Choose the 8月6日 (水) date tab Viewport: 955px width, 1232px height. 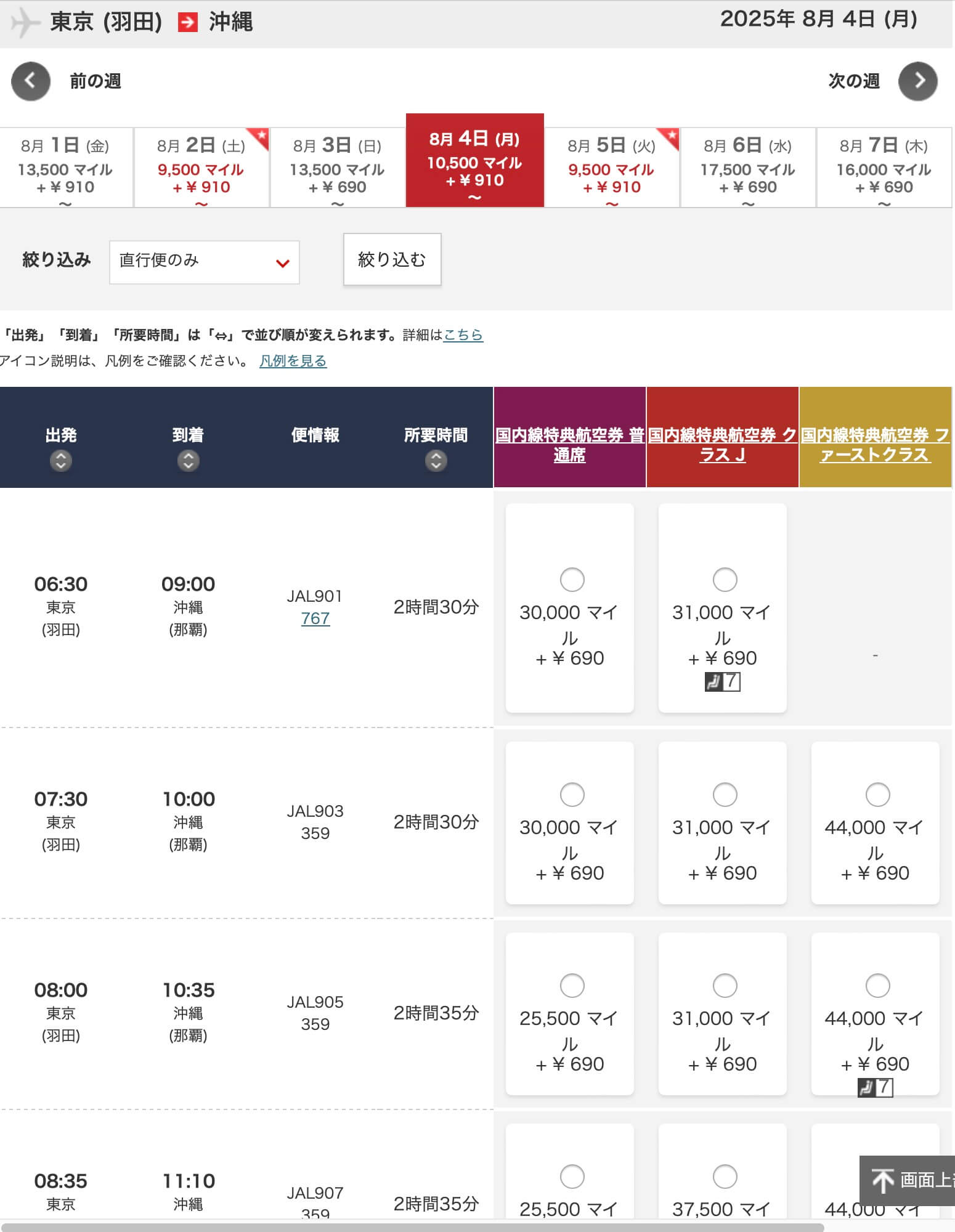748,168
